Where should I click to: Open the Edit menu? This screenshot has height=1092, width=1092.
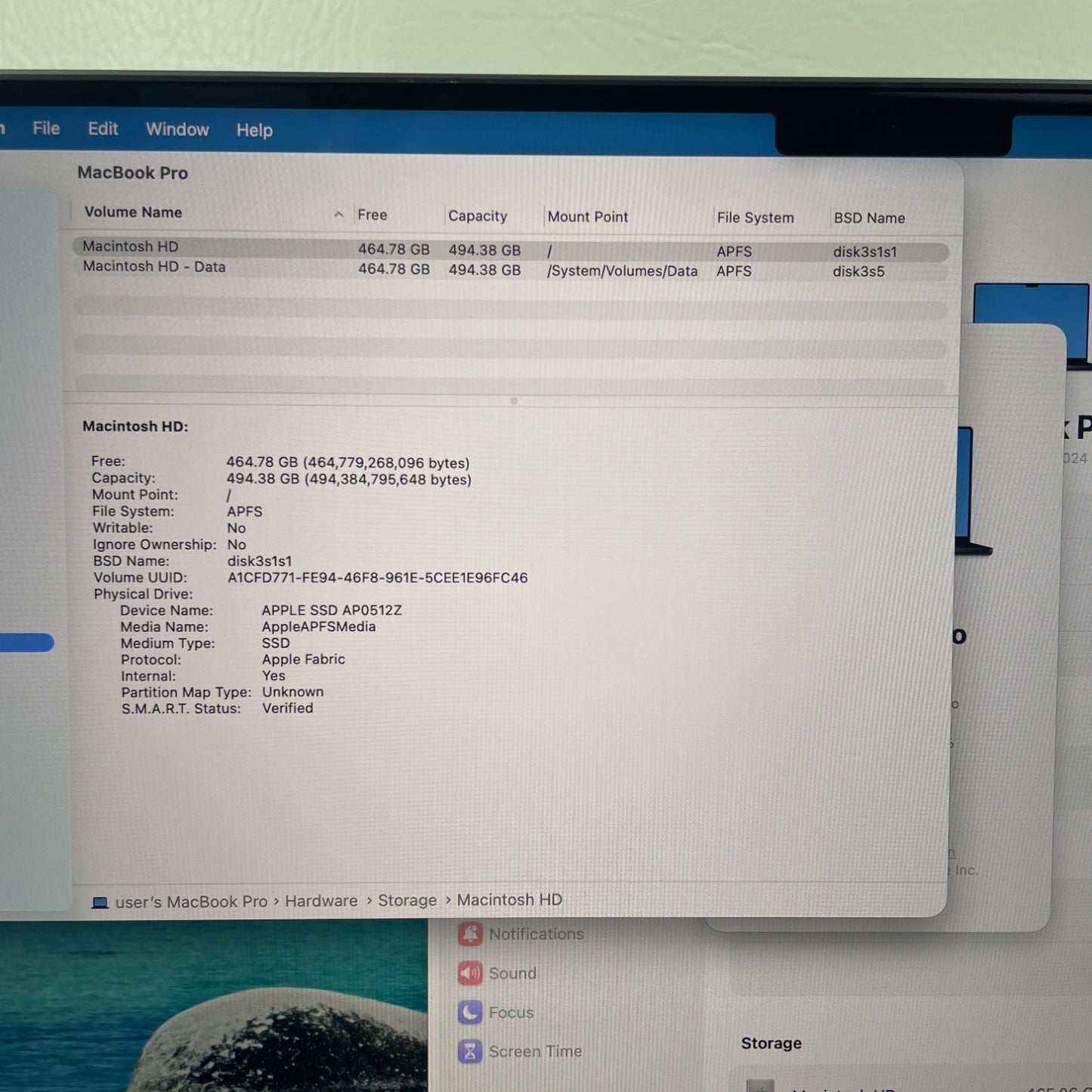tap(103, 129)
